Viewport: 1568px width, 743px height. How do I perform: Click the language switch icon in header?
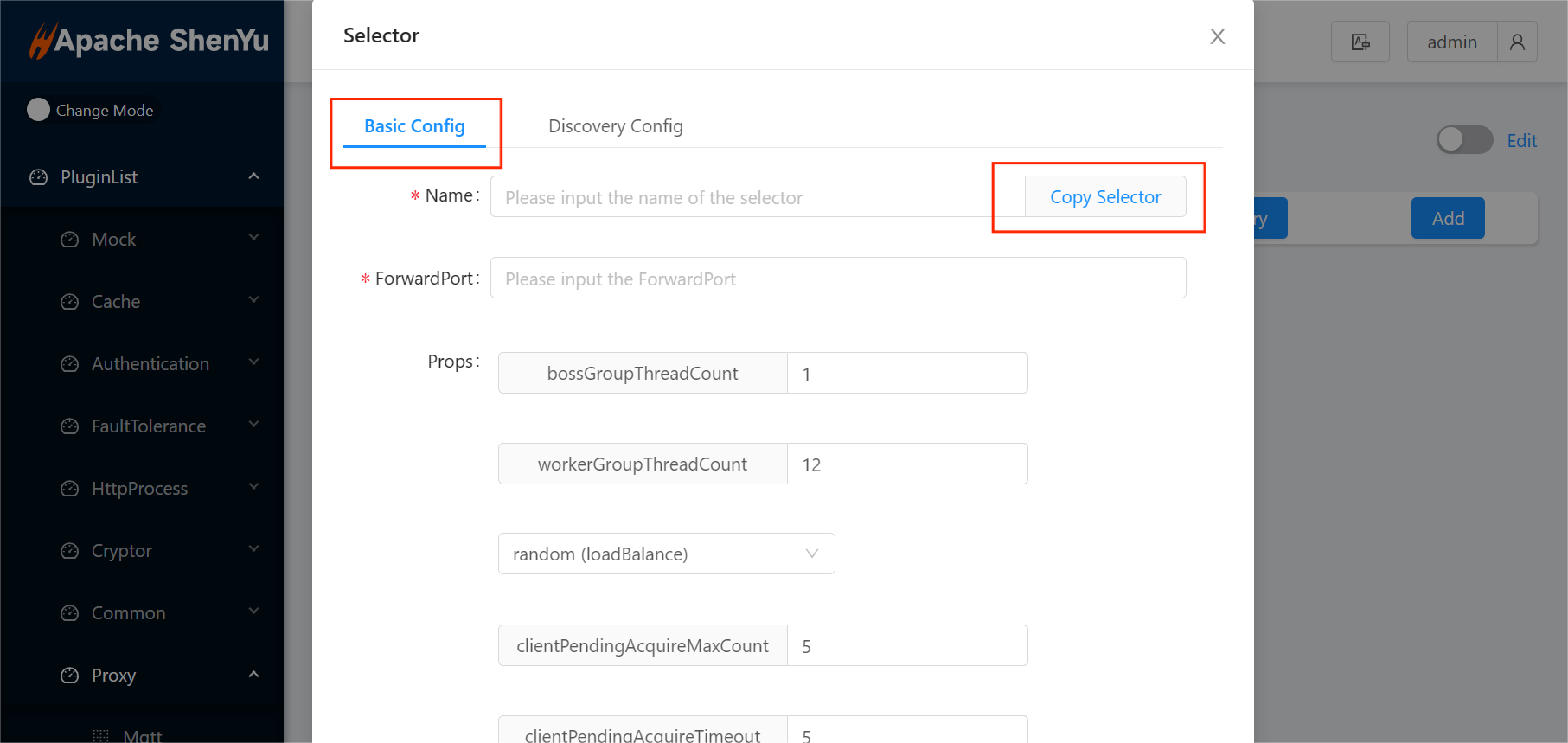(x=1360, y=42)
